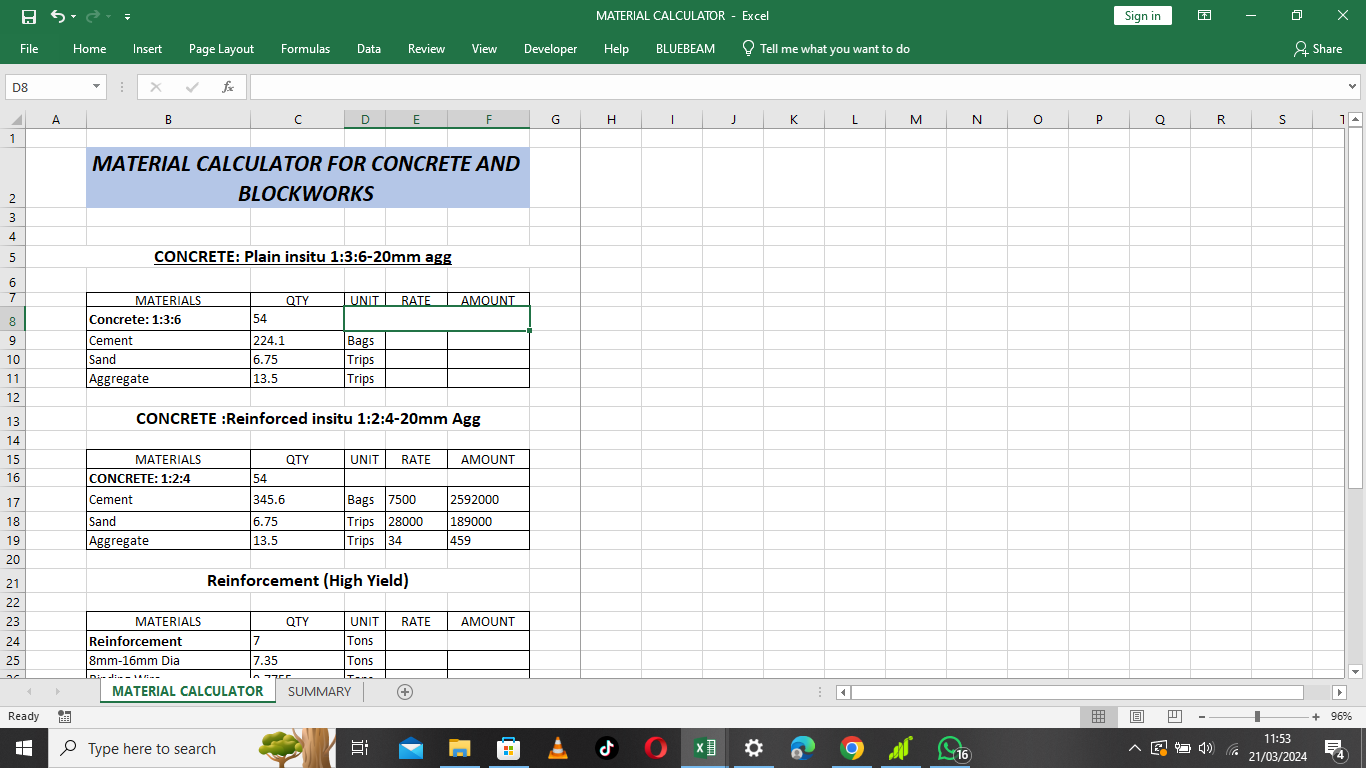Click the macro record icon in status bar
The width and height of the screenshot is (1366, 768).
pos(65,716)
